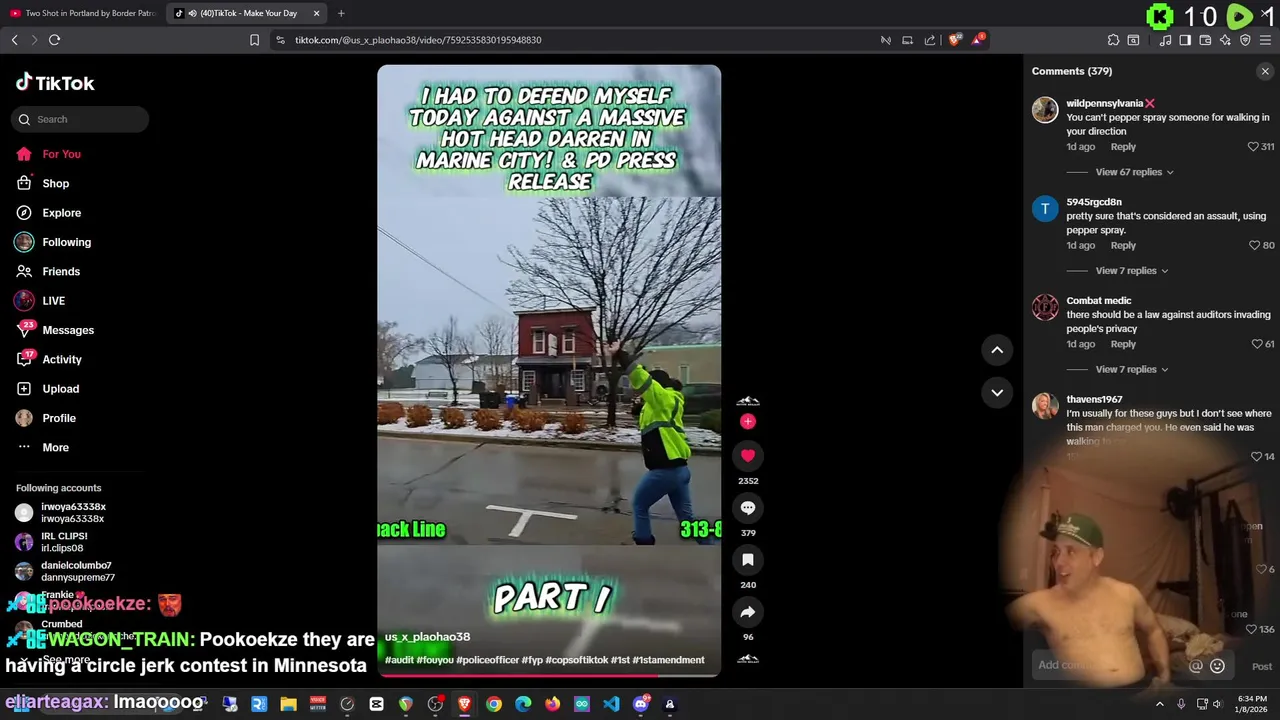
Task: Open Combat medic's profile avatar
Action: pos(1045,307)
